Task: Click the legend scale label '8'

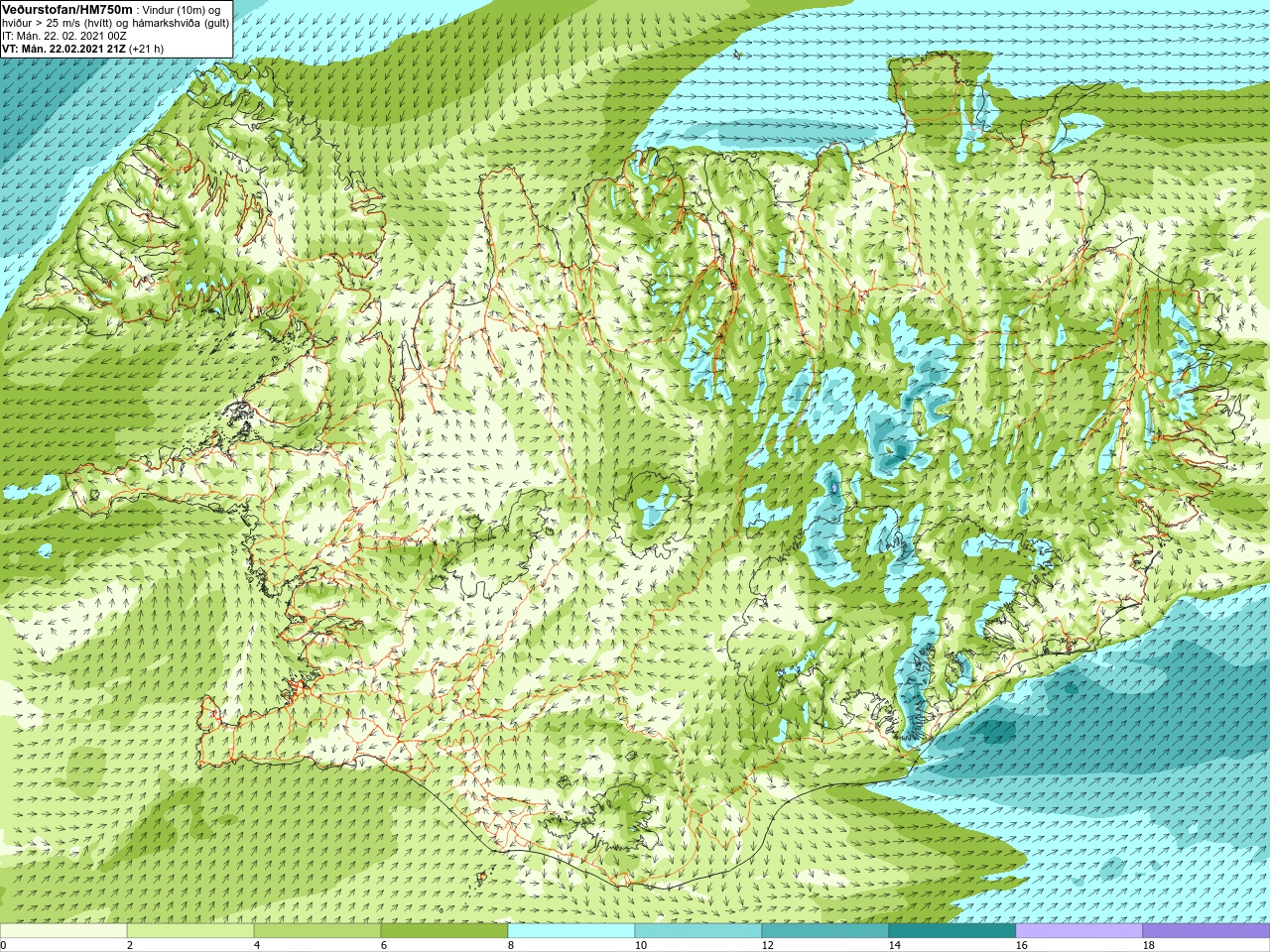Action: click(511, 945)
